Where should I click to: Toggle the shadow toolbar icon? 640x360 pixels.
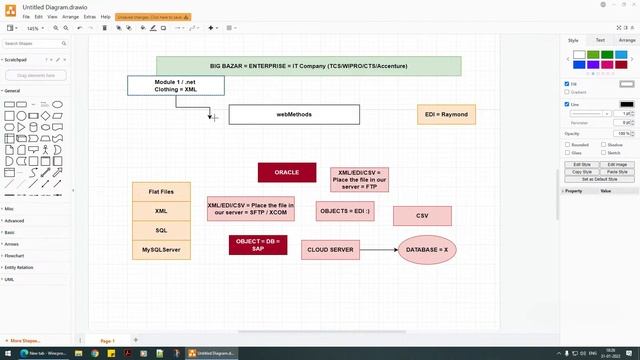point(163,28)
